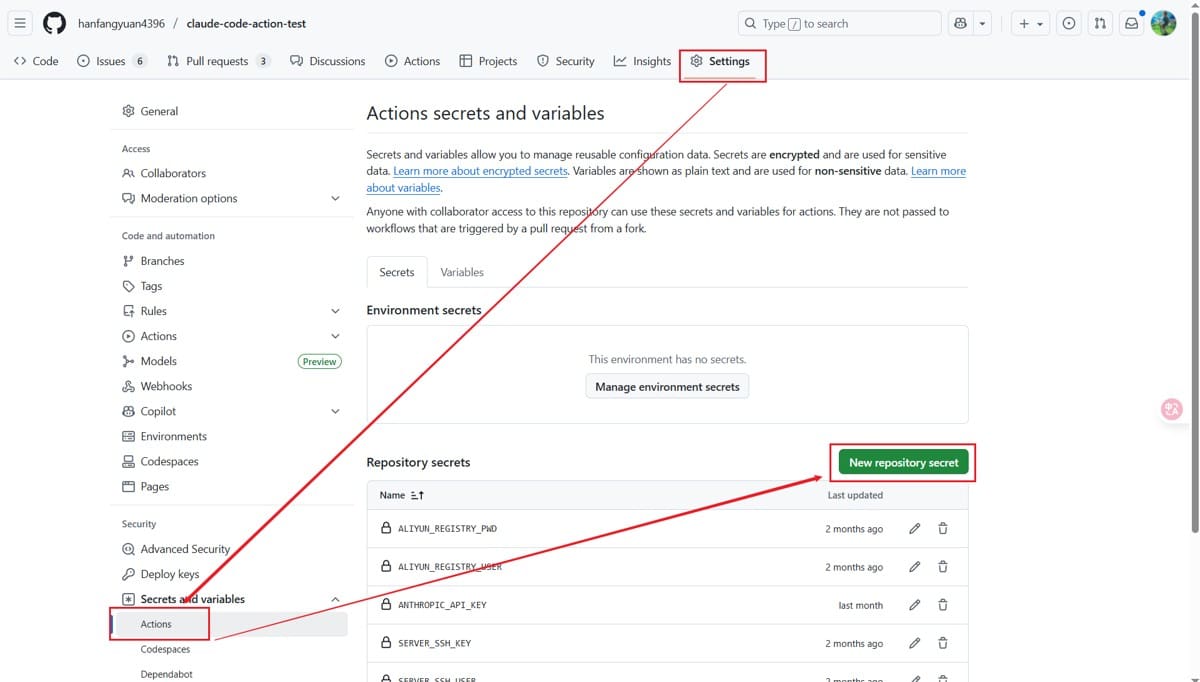Click the Preview badge next to Models

[320, 362]
